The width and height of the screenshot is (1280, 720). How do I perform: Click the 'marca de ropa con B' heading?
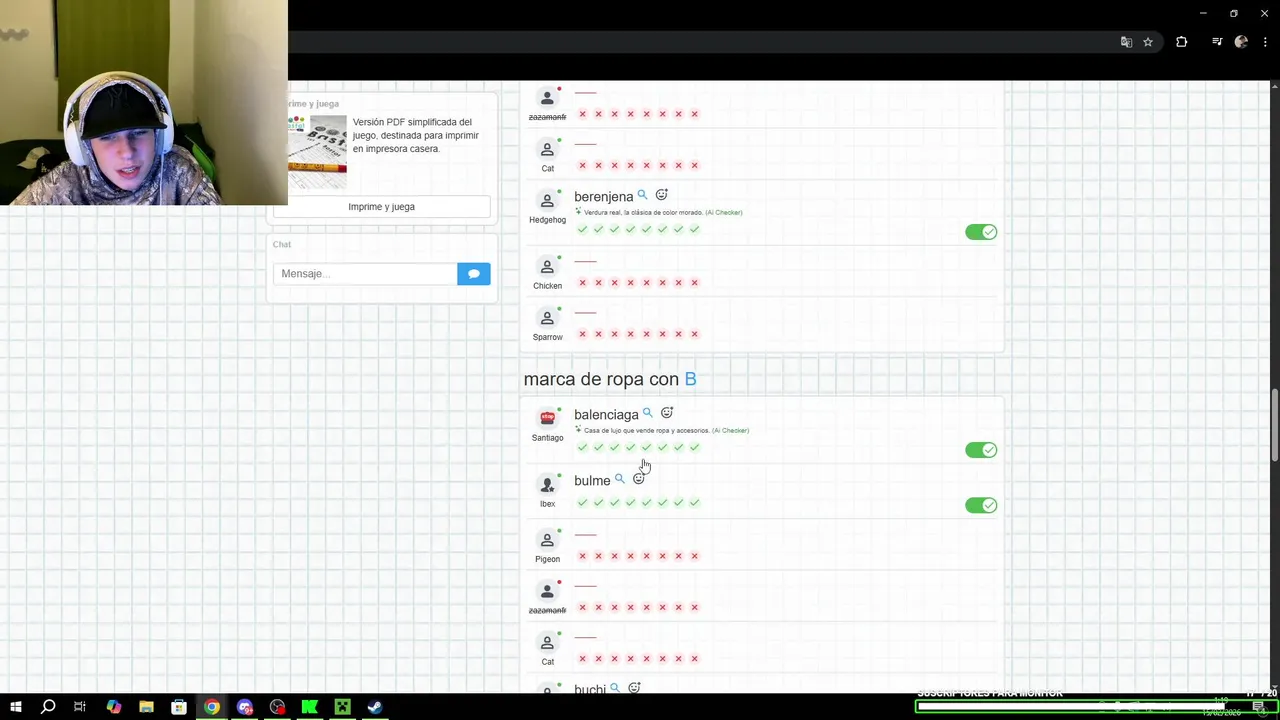(x=610, y=379)
